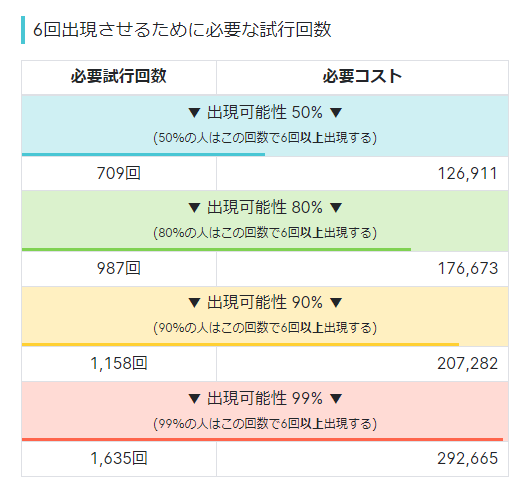This screenshot has height=484, width=529.
Task: Click left triangle beside 出現可能性 50%
Action: click(x=194, y=112)
